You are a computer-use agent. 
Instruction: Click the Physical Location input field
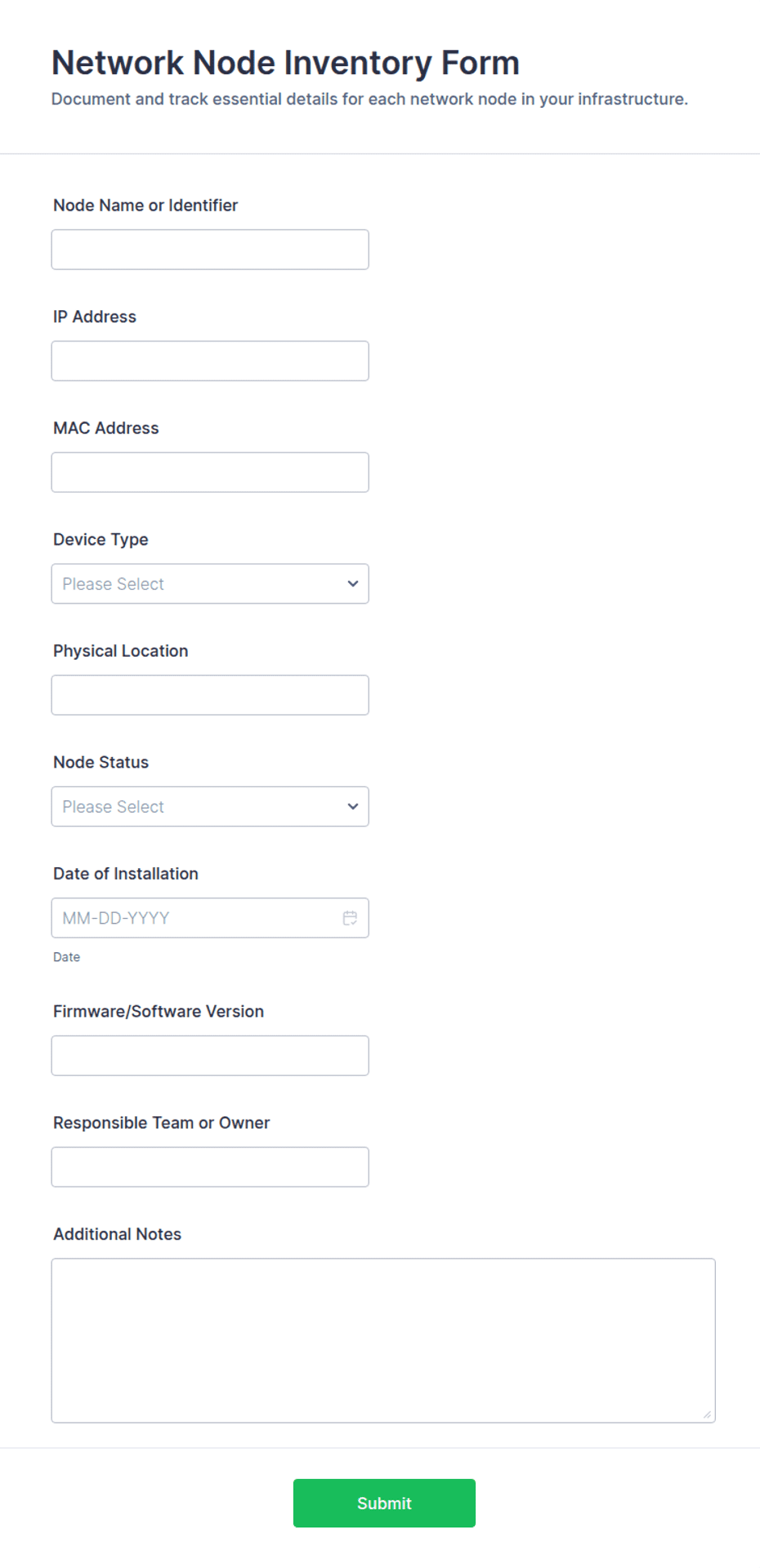coord(210,695)
